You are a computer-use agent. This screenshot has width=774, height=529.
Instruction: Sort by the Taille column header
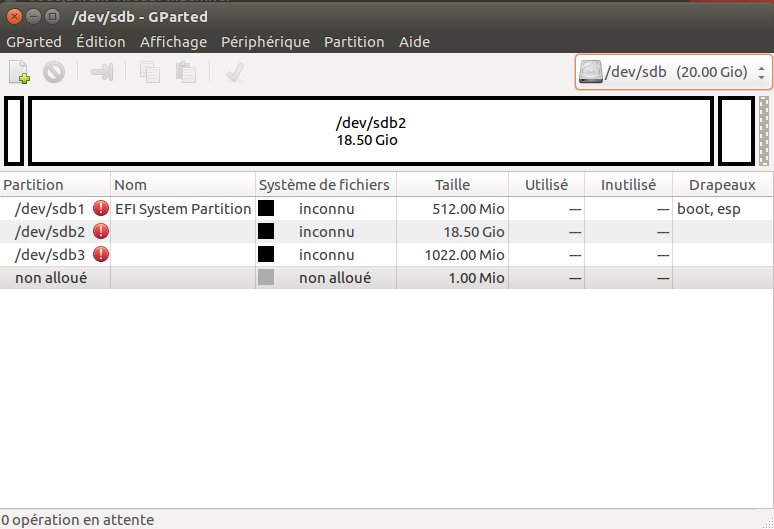pos(452,185)
